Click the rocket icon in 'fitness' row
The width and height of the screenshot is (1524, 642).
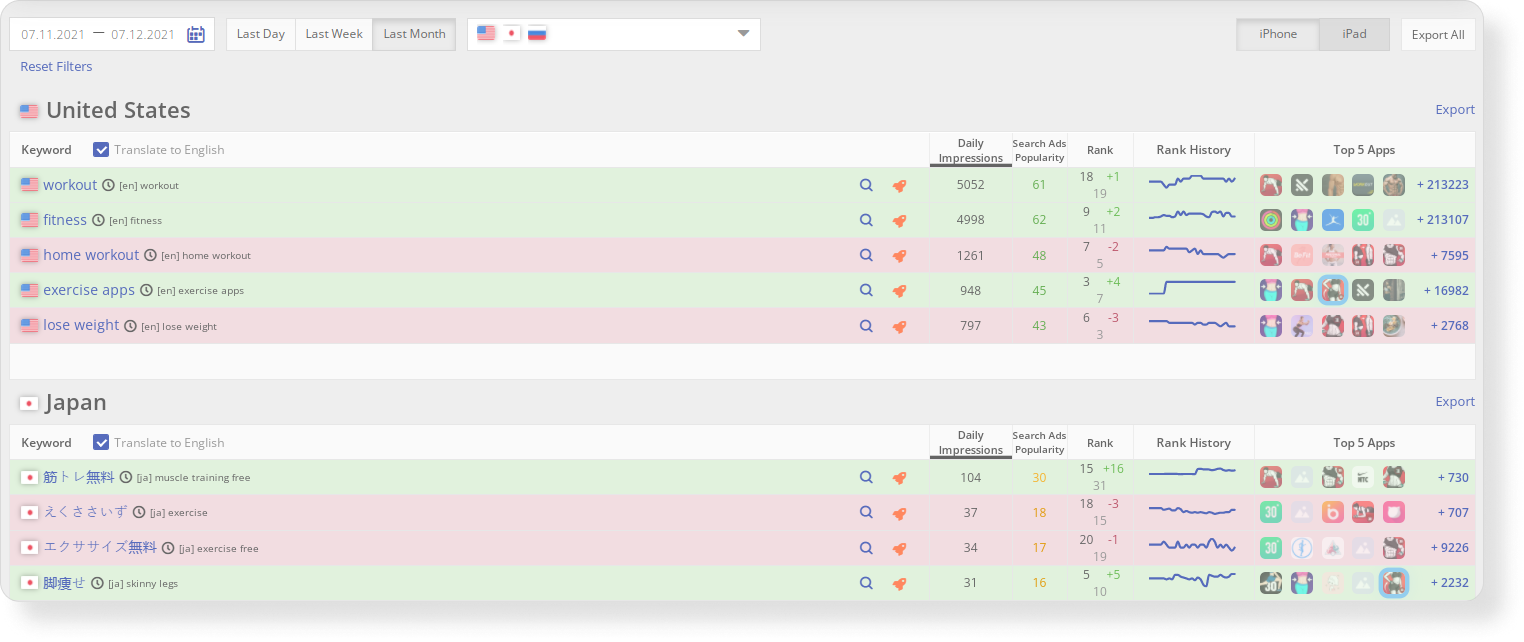click(x=899, y=220)
